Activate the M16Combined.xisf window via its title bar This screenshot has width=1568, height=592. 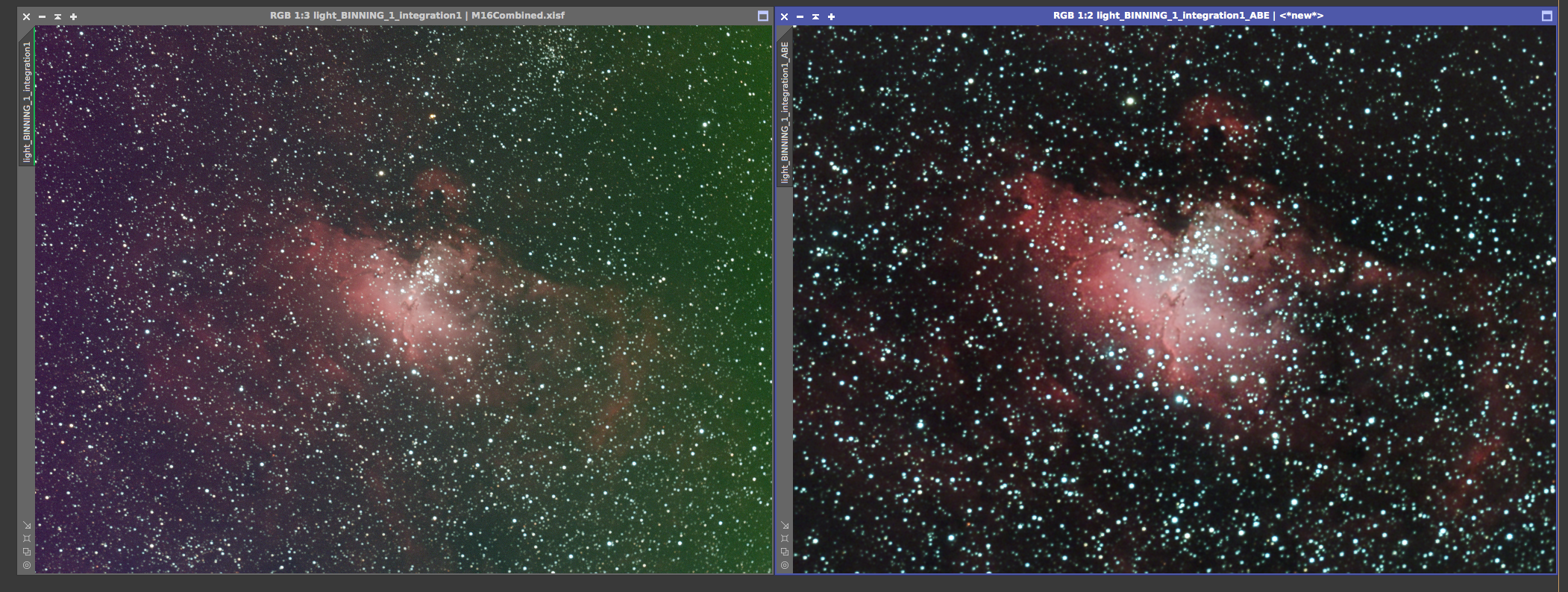417,16
